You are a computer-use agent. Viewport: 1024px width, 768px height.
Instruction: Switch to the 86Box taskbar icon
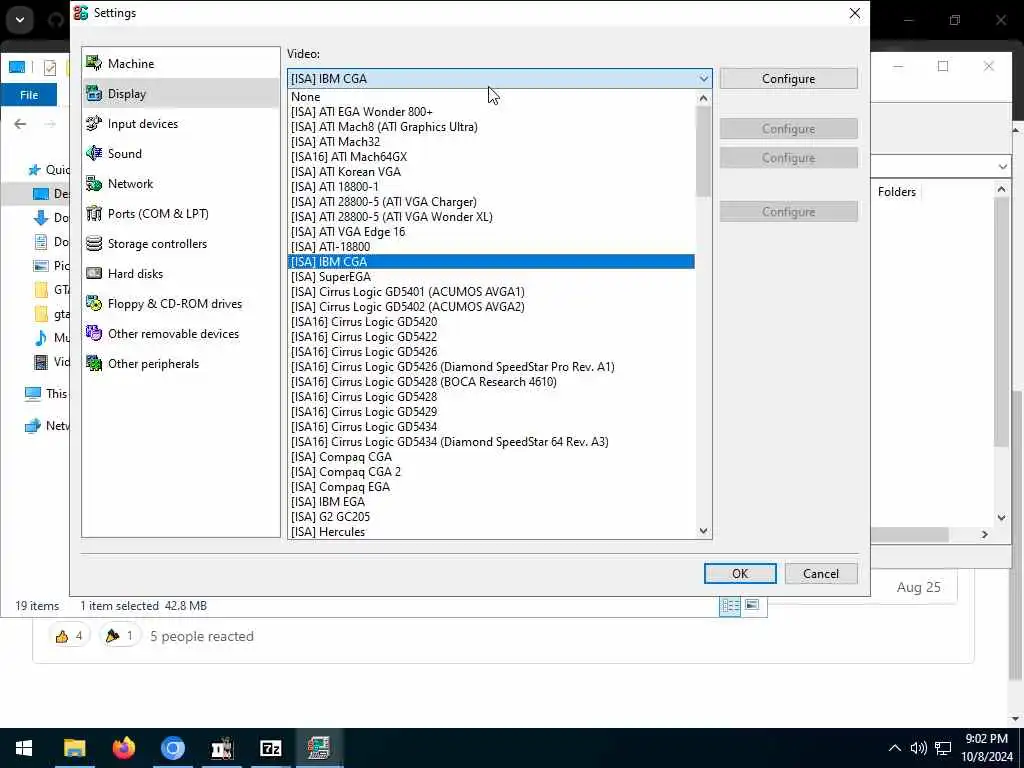click(x=319, y=748)
